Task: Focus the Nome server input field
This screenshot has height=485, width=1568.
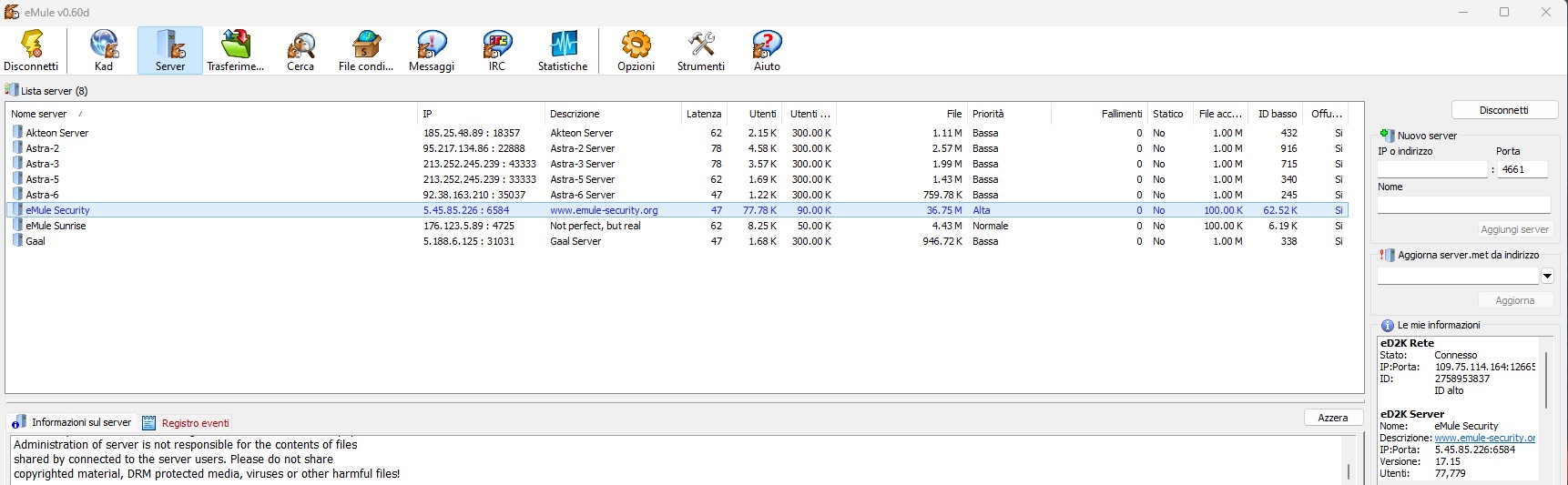Action: 1463,205
